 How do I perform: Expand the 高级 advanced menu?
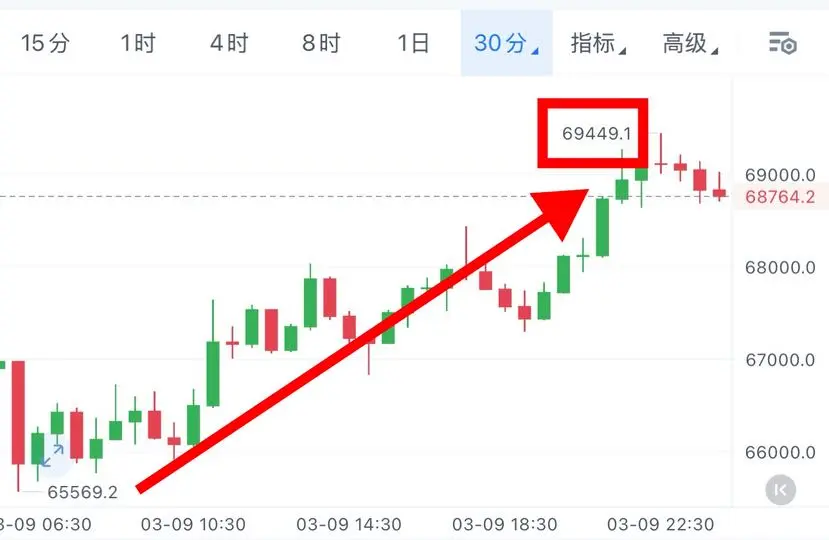pyautogui.click(x=690, y=43)
